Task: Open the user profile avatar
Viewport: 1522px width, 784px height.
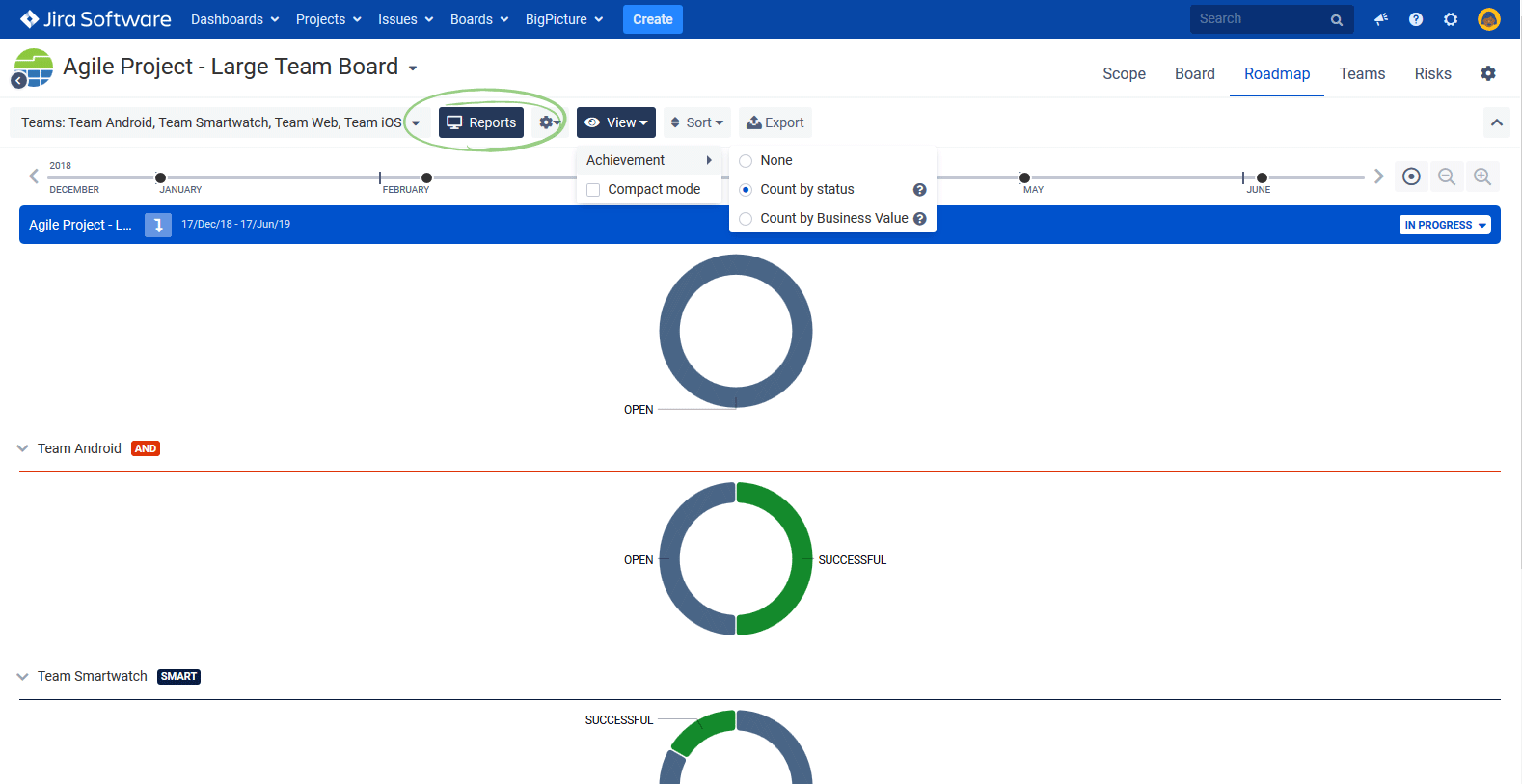Action: point(1489,19)
